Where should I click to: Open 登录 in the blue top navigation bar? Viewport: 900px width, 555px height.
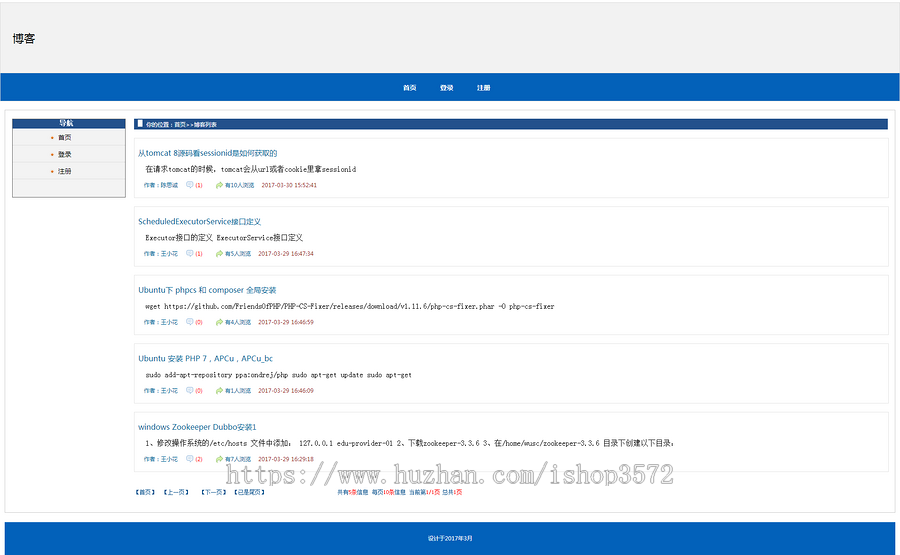coord(447,88)
